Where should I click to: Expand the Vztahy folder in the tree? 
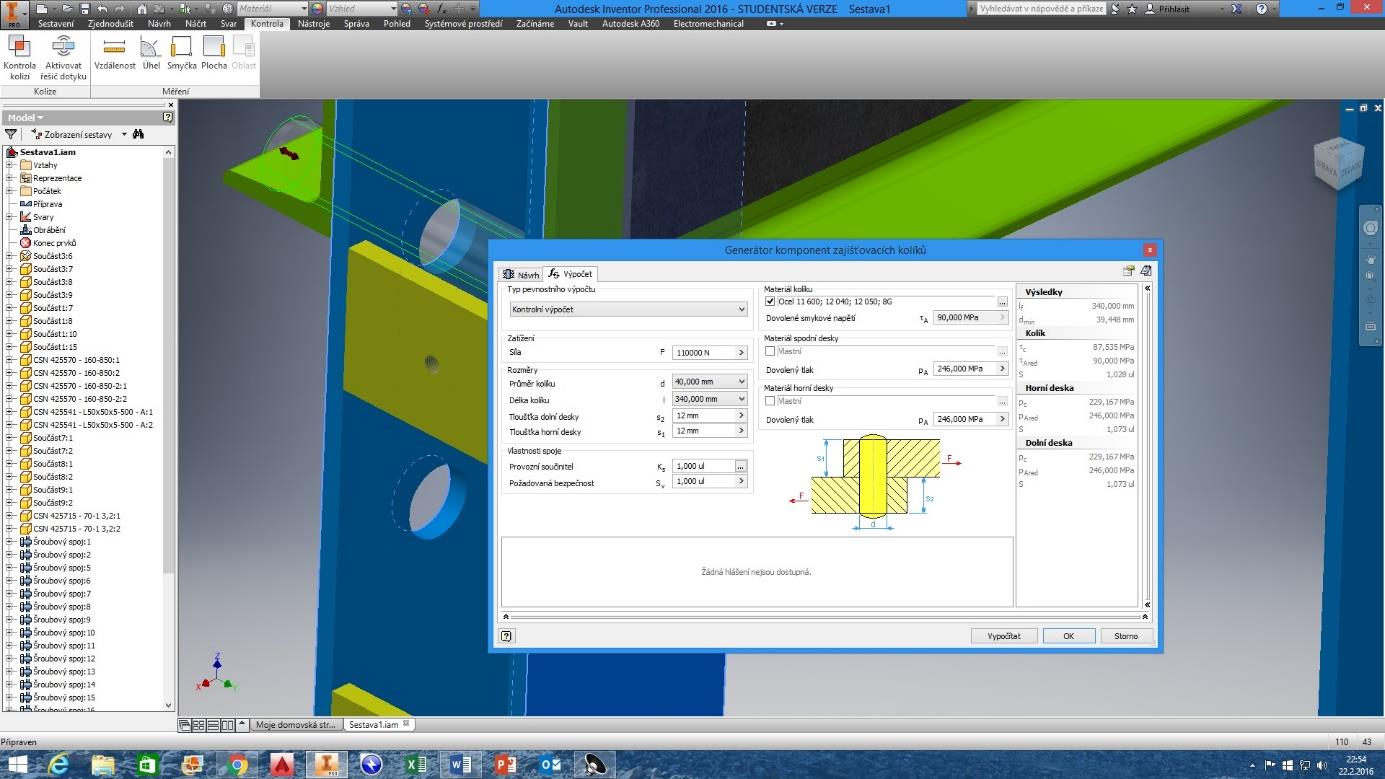click(x=10, y=165)
